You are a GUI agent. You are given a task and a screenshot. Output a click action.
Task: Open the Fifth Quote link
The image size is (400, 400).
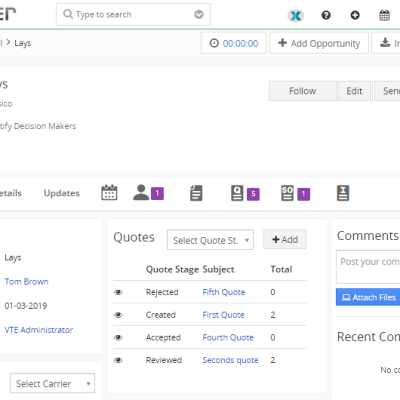(224, 292)
